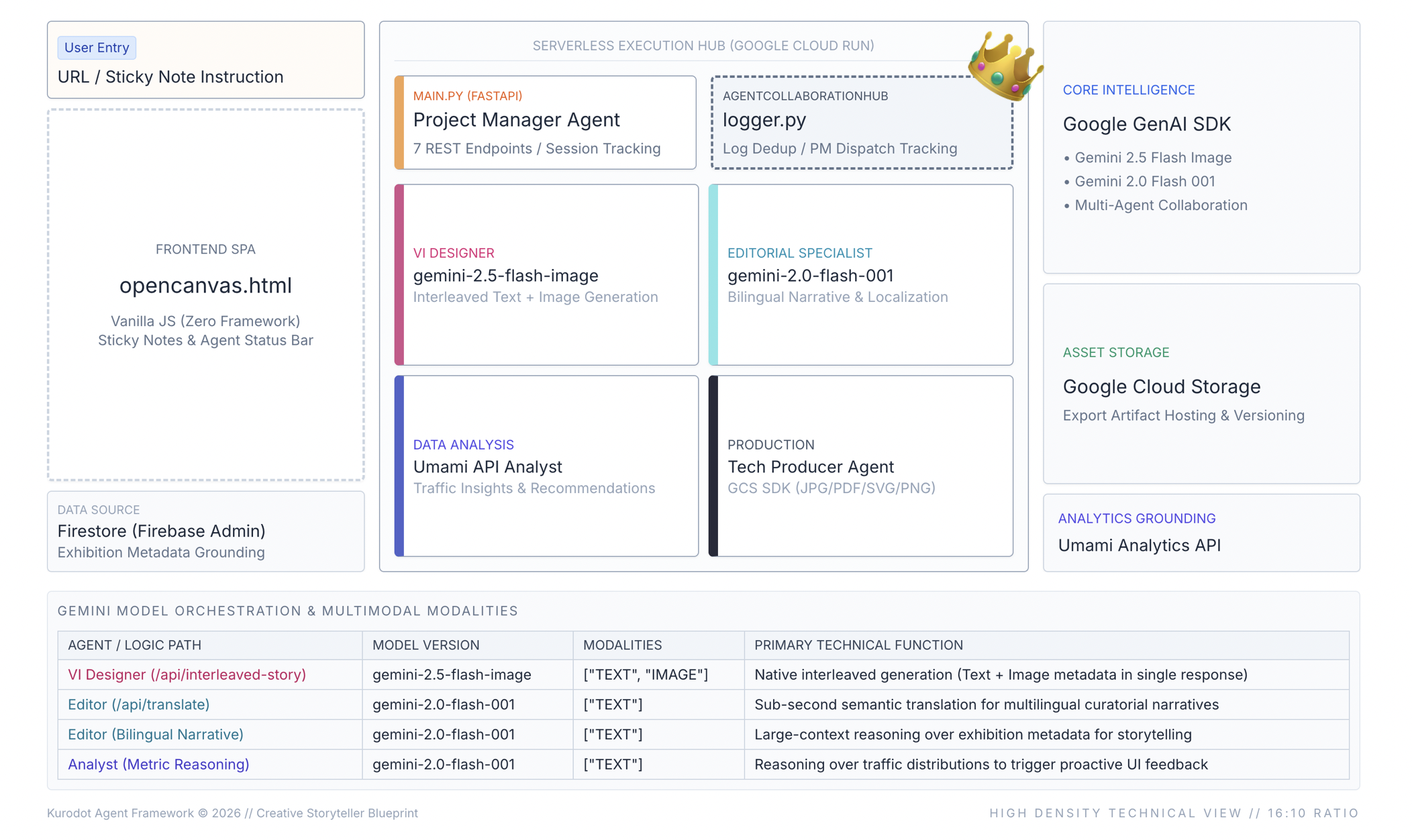
Task: Click the Umami Analytics API card
Action: (1201, 533)
